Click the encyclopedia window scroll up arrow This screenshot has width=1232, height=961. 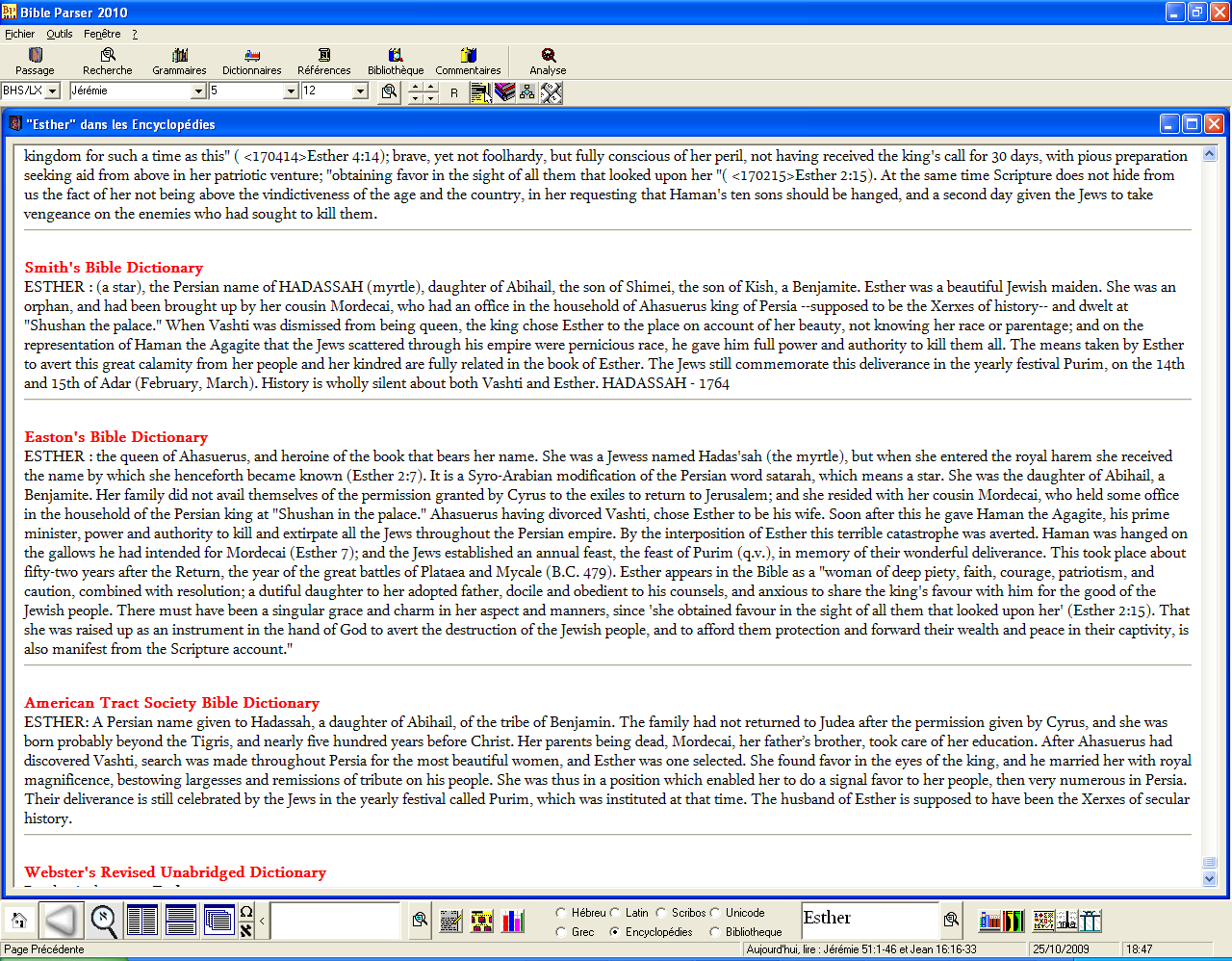point(1210,153)
